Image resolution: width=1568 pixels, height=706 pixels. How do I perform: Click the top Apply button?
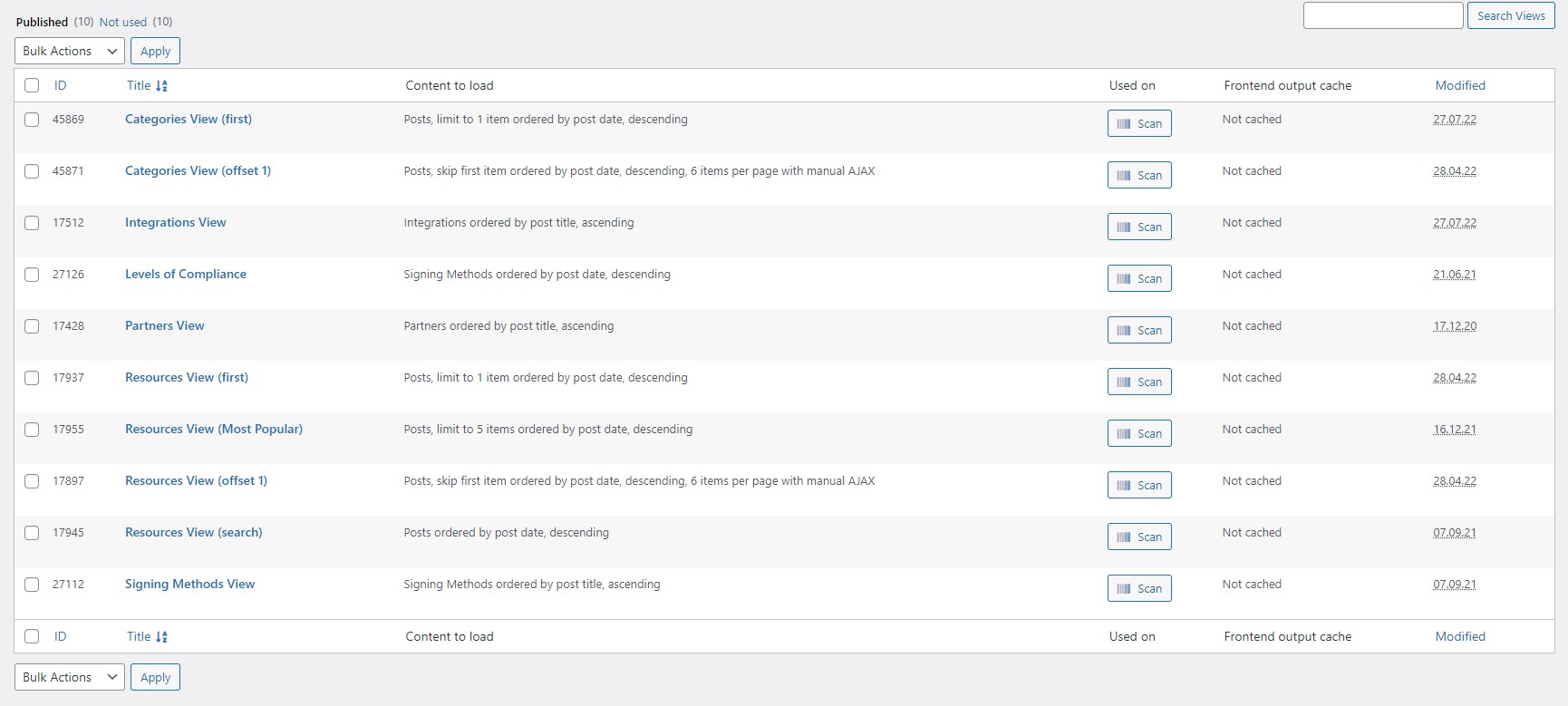[155, 51]
